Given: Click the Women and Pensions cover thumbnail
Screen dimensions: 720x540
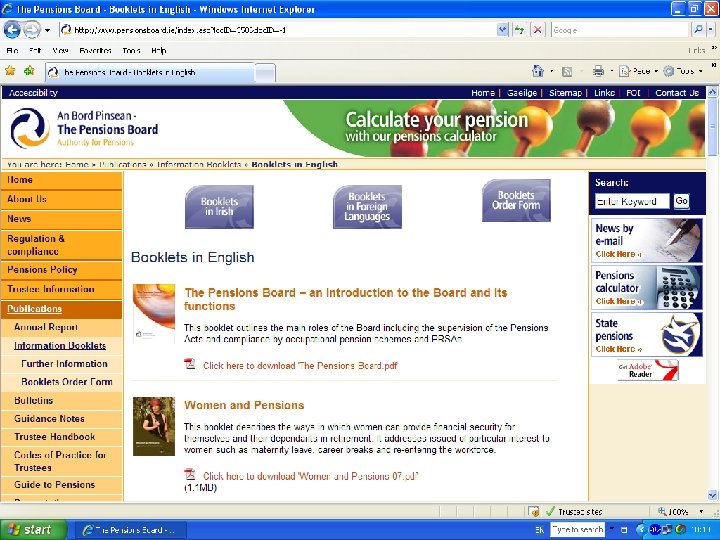Looking at the screenshot, I should (x=154, y=426).
